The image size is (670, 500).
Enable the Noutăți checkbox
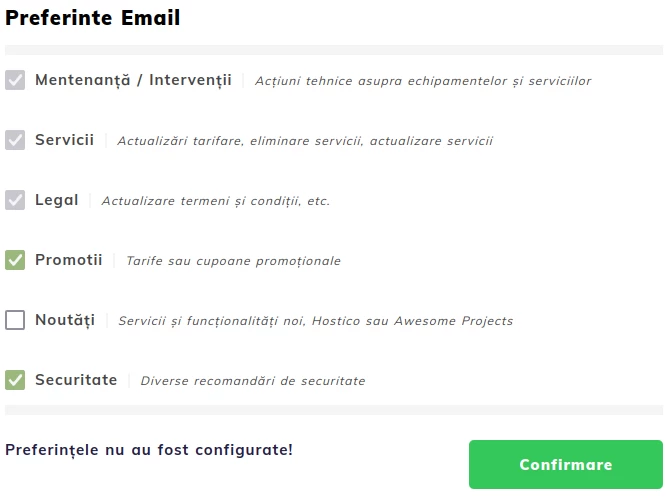click(15, 320)
